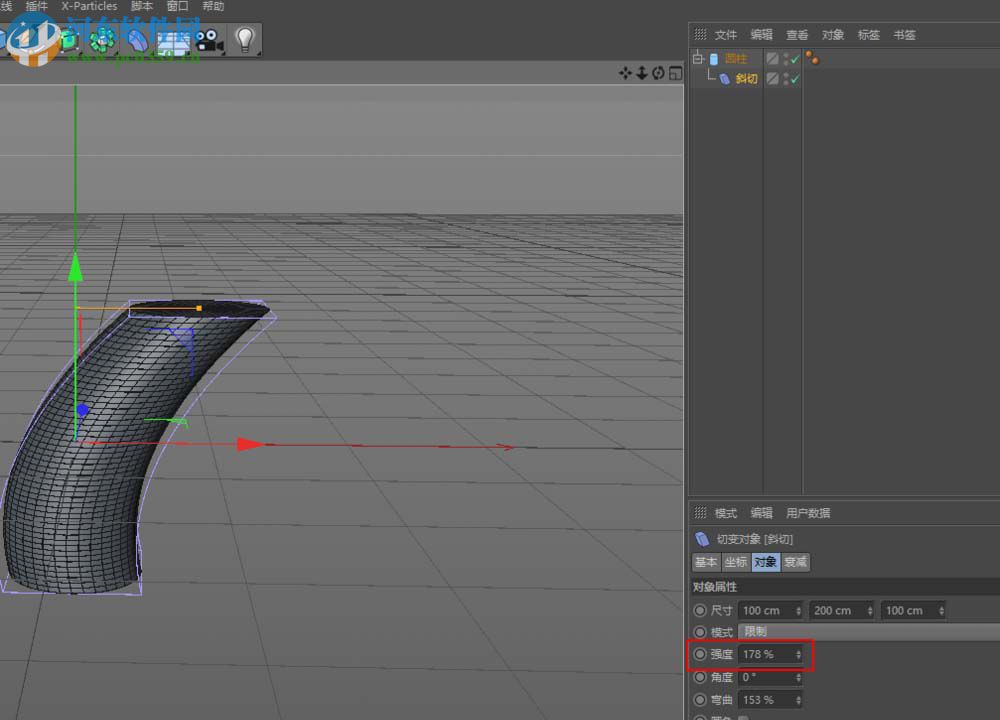The height and width of the screenshot is (720, 1000).
Task: Select the green deformer toolbar icon
Action: (100, 40)
